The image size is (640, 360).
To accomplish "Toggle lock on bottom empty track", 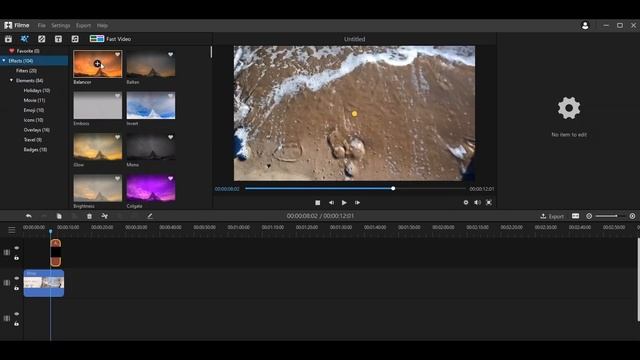I will [x=17, y=324].
